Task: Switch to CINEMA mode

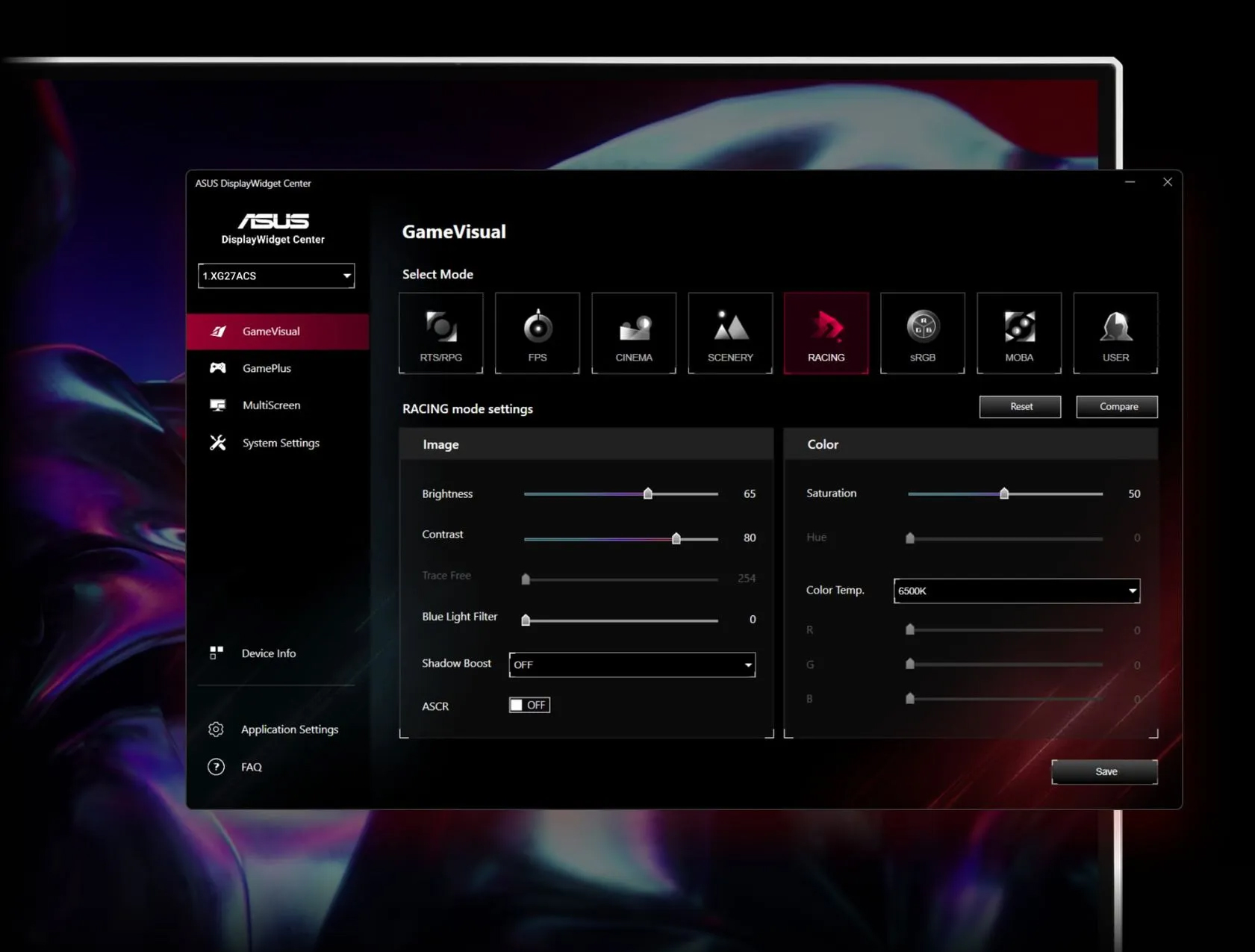Action: click(633, 334)
